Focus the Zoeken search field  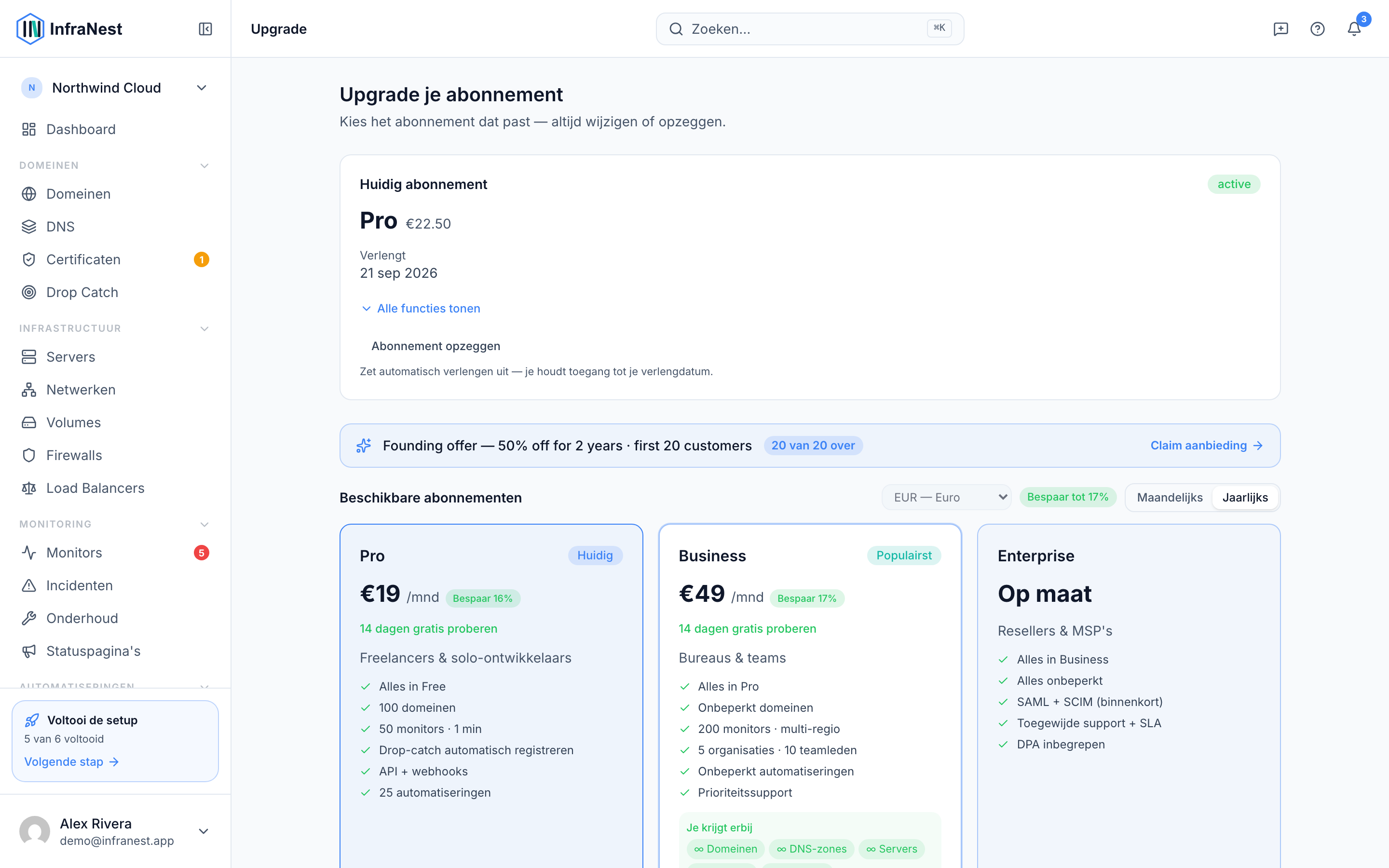(x=810, y=29)
